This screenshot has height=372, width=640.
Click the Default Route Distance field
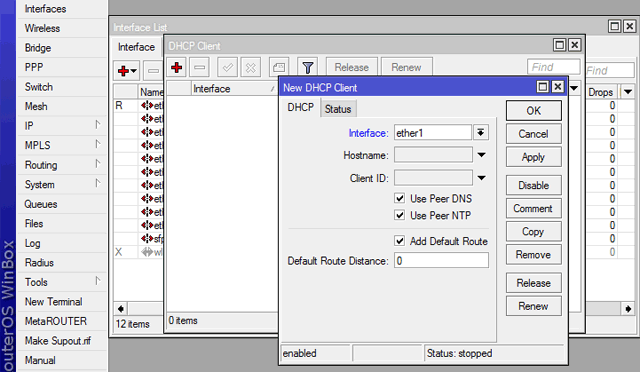click(x=441, y=261)
